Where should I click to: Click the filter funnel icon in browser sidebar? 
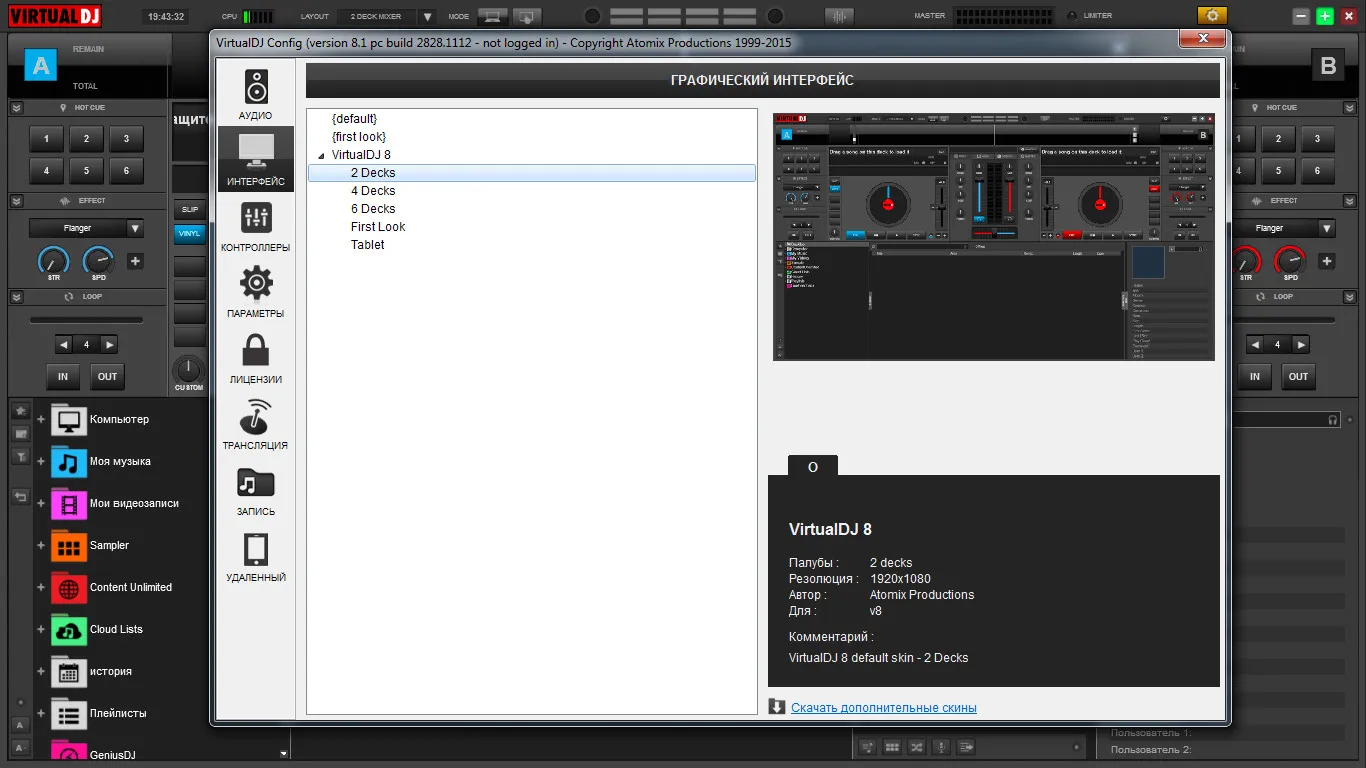(20, 456)
